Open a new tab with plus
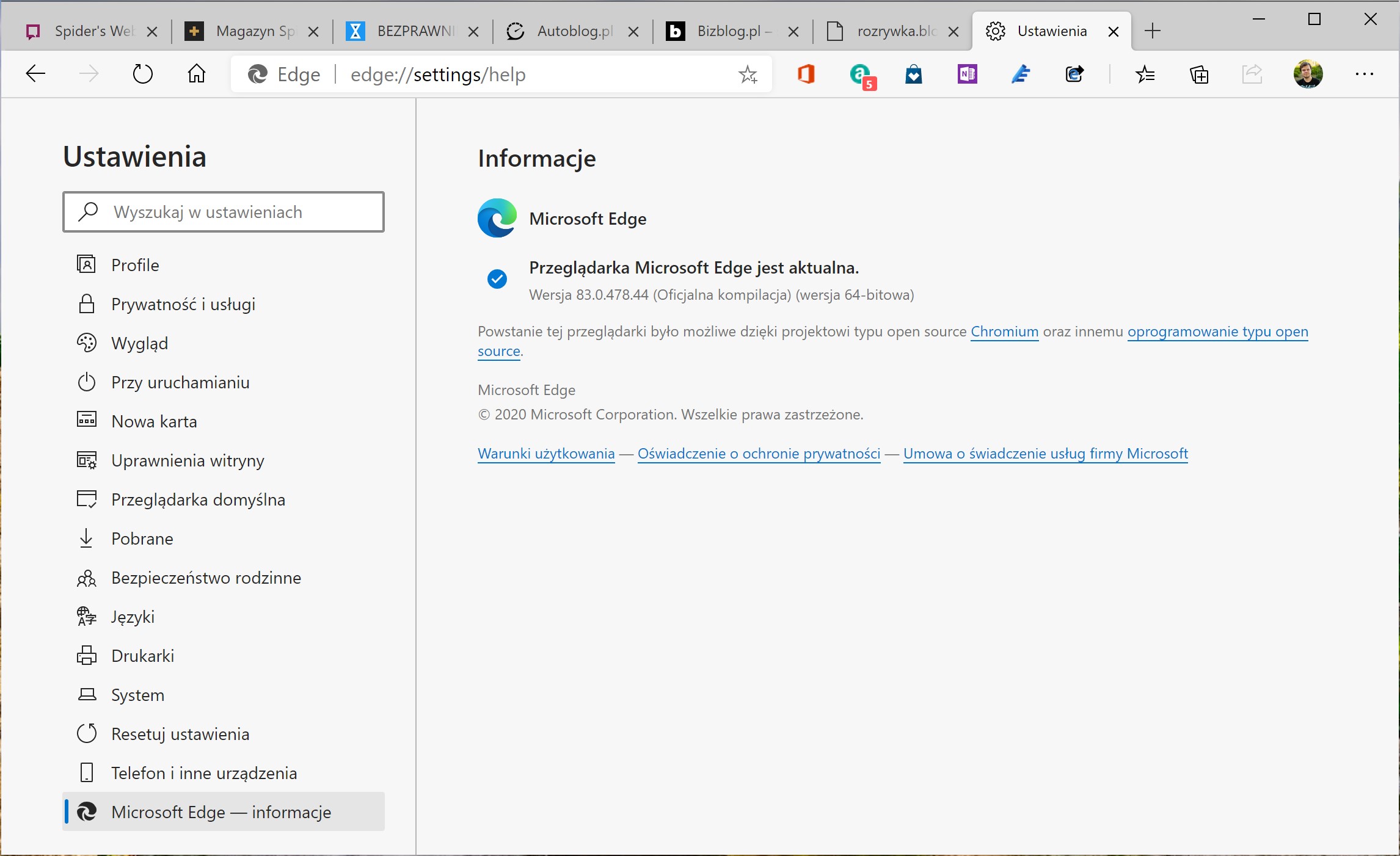This screenshot has height=856, width=1400. coord(1153,31)
